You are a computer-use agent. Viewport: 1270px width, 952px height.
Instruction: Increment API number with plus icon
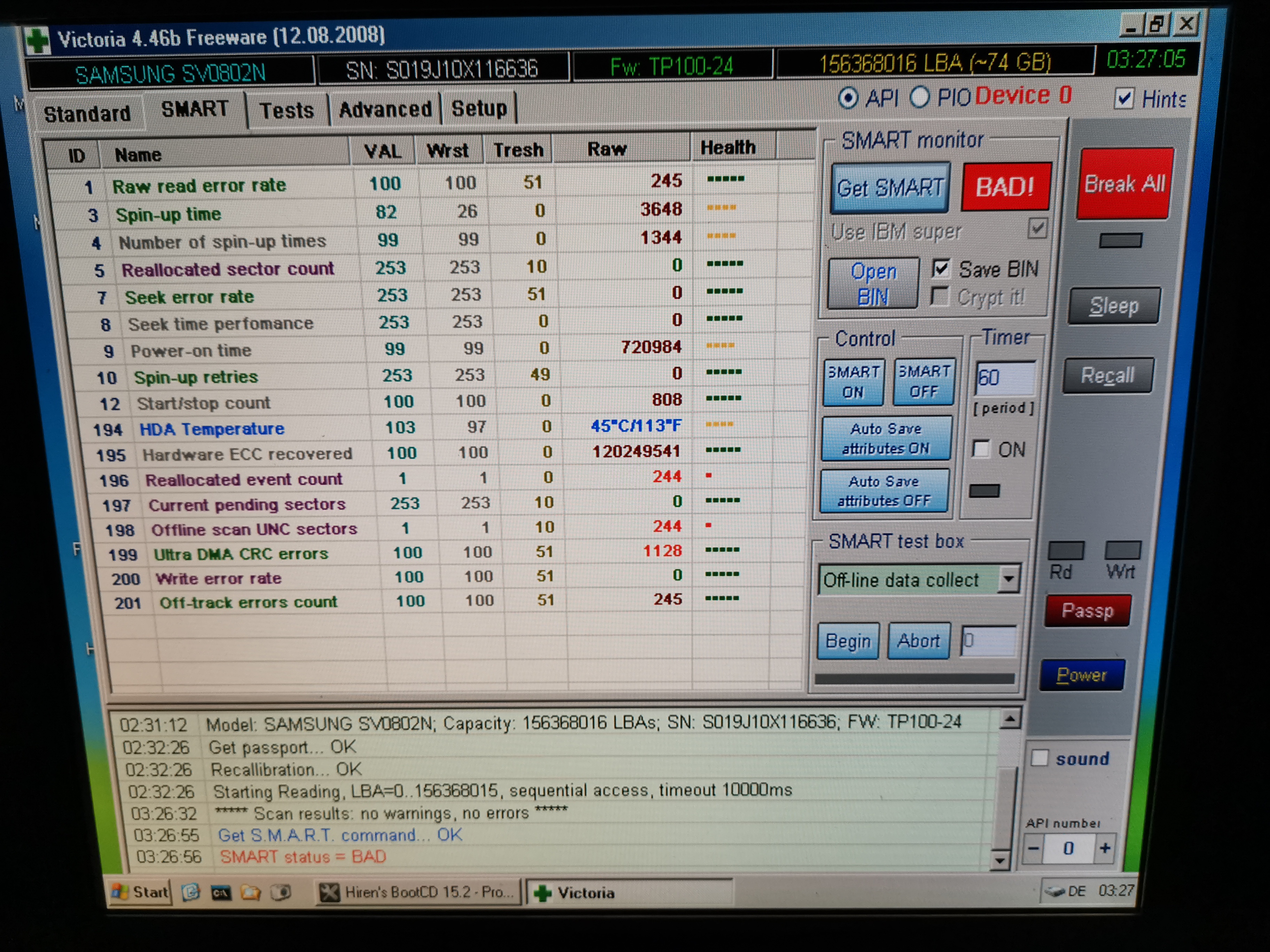tap(1105, 848)
